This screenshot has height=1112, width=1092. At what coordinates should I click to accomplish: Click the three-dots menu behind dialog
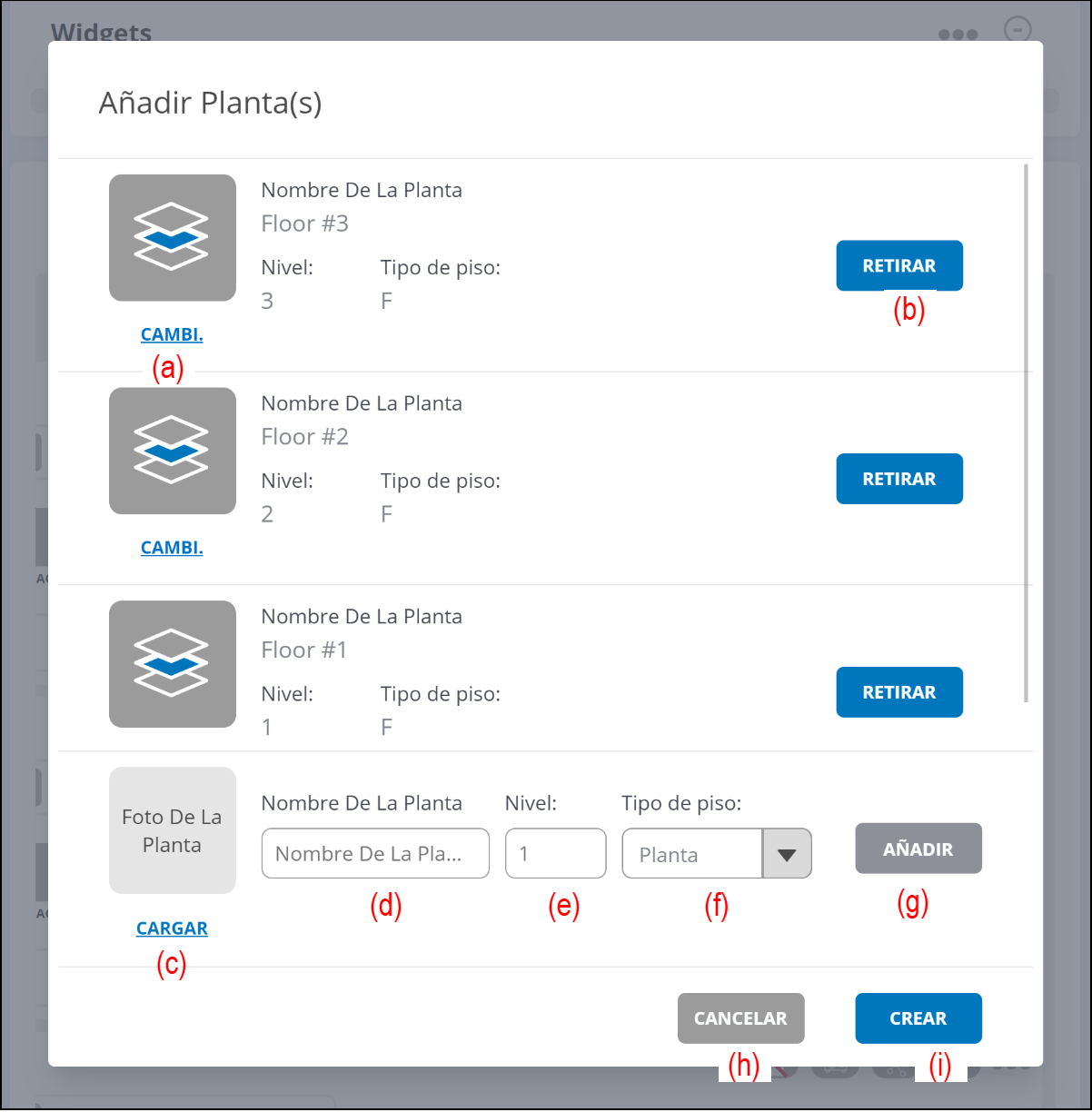tap(958, 35)
